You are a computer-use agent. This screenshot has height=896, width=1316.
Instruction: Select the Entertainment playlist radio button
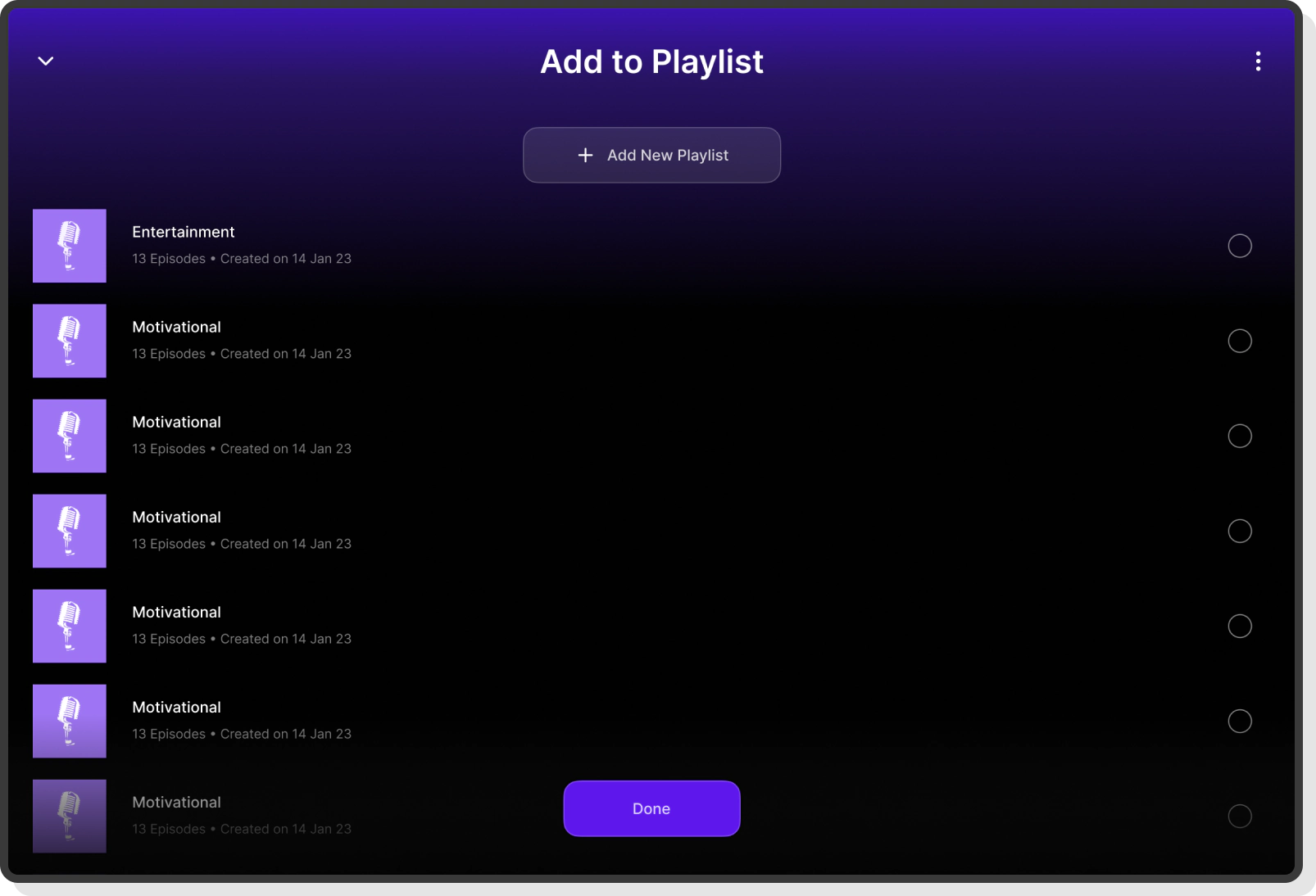click(1240, 246)
